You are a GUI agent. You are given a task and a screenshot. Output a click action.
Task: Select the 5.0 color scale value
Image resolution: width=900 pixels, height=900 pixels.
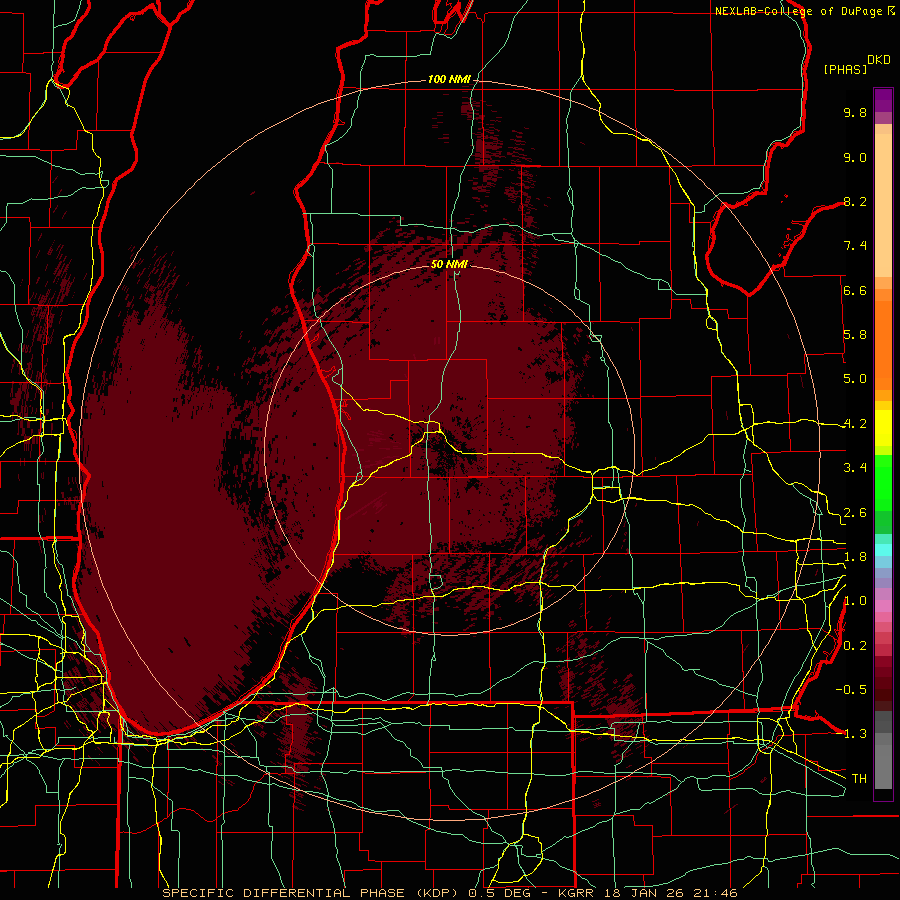click(855, 379)
